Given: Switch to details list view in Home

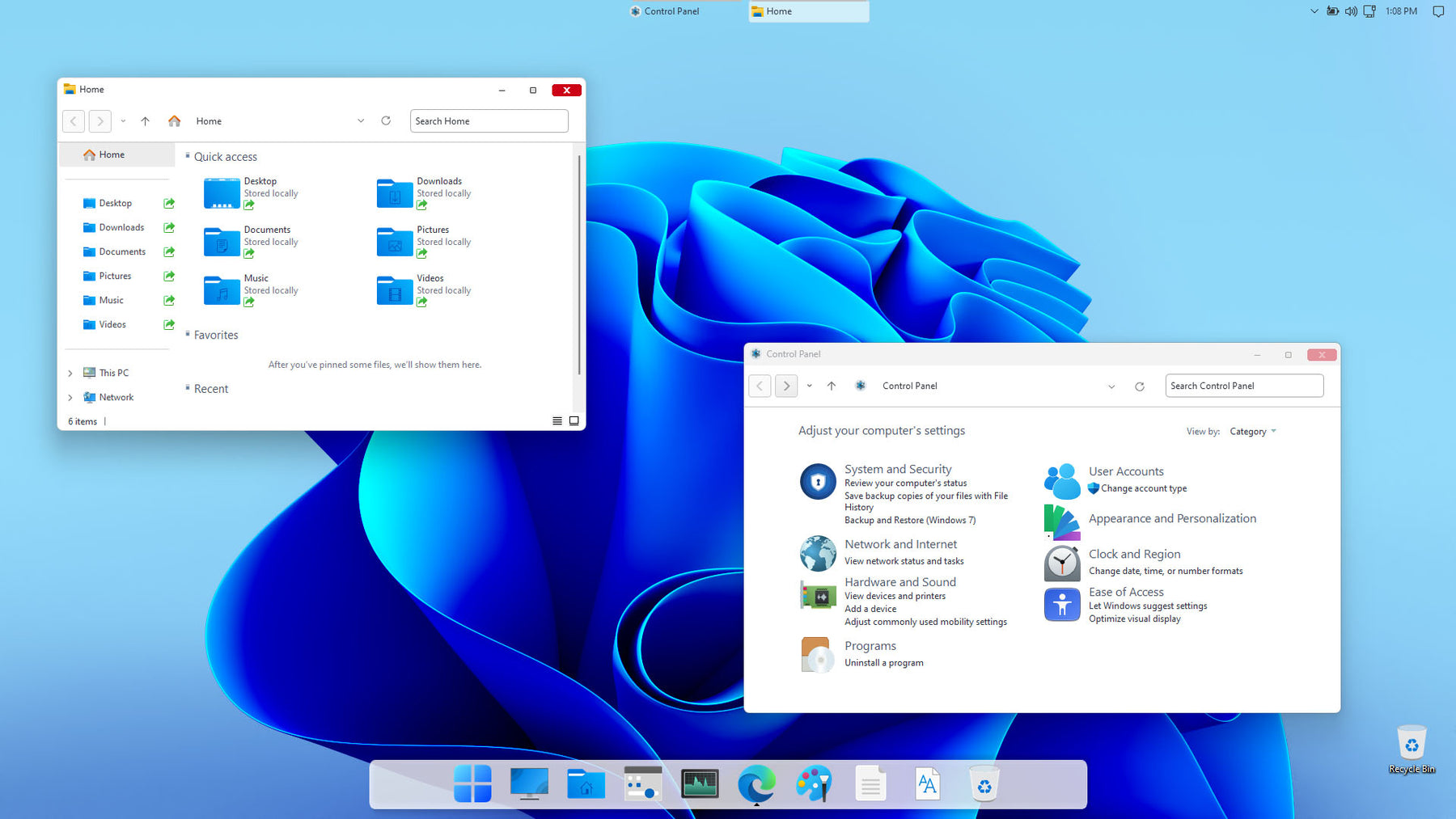Looking at the screenshot, I should point(557,421).
